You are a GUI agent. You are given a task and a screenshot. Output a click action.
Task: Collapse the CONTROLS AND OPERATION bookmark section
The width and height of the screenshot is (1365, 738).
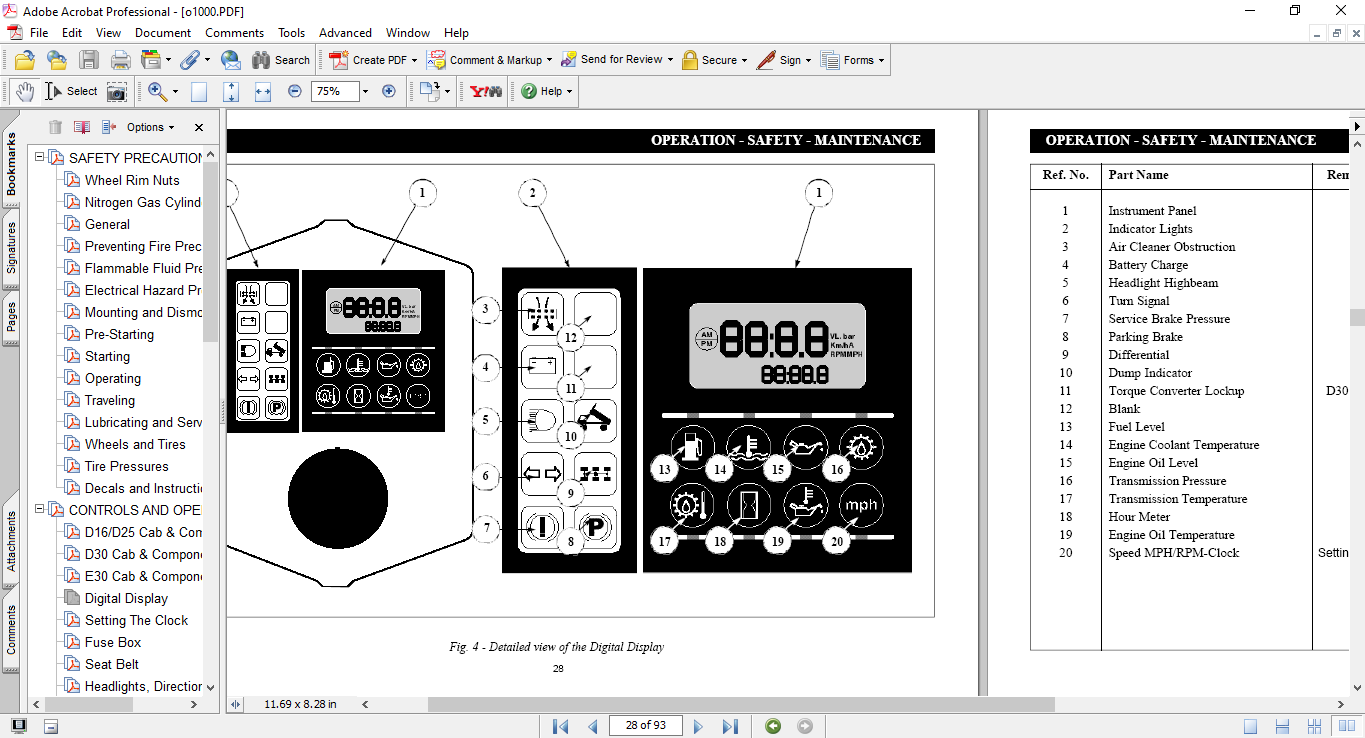pyautogui.click(x=40, y=510)
